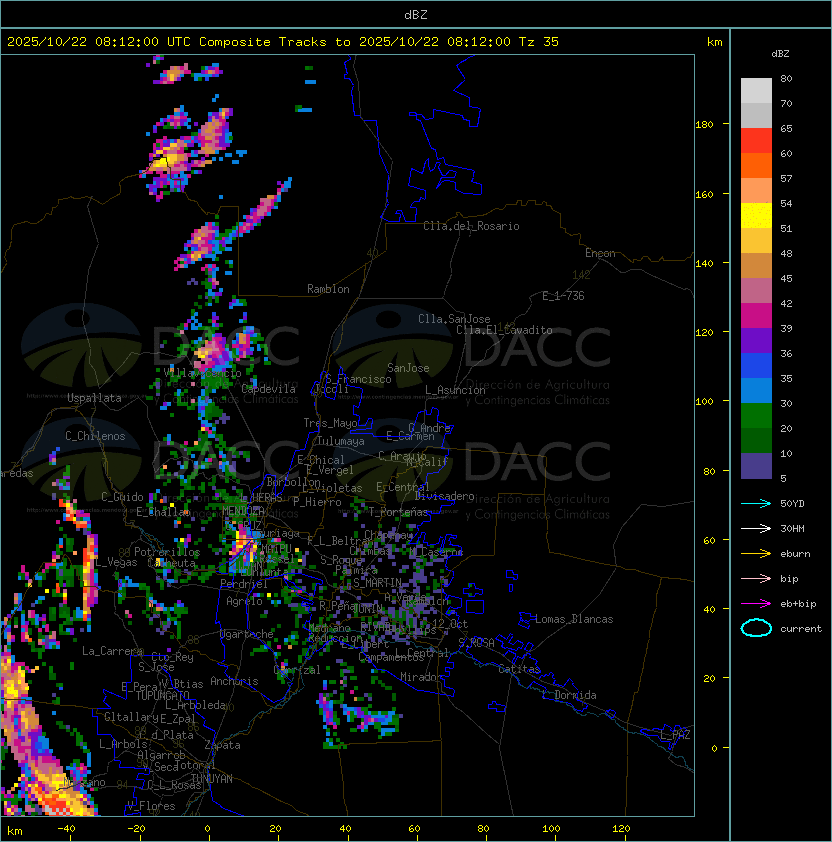Click the L_Vegas map label
The width and height of the screenshot is (832, 842).
(x=116, y=562)
